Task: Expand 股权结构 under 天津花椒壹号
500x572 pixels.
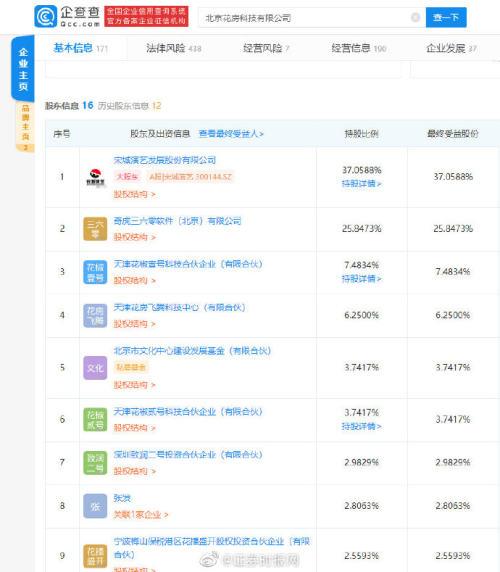Action: point(134,281)
